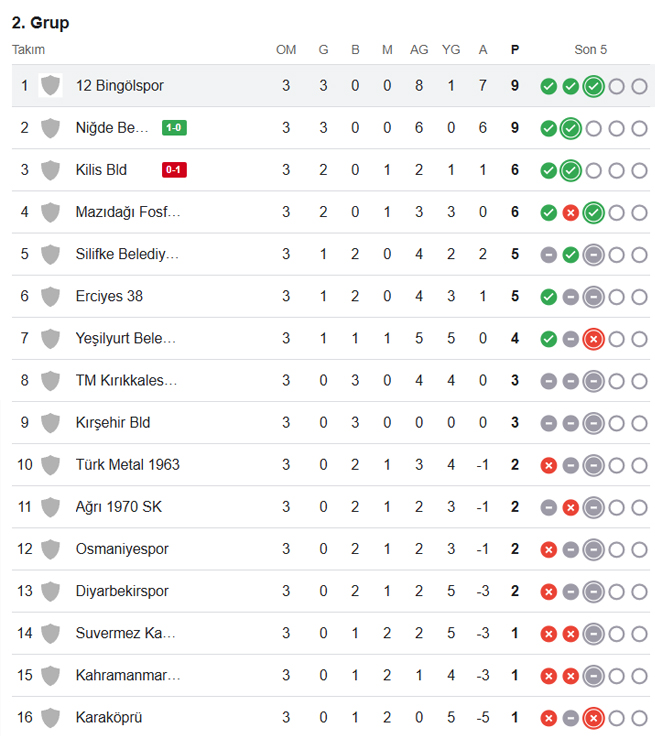Viewport: 655px width, 737px height.
Task: Open Erciyes 38 team link
Action: point(109,296)
